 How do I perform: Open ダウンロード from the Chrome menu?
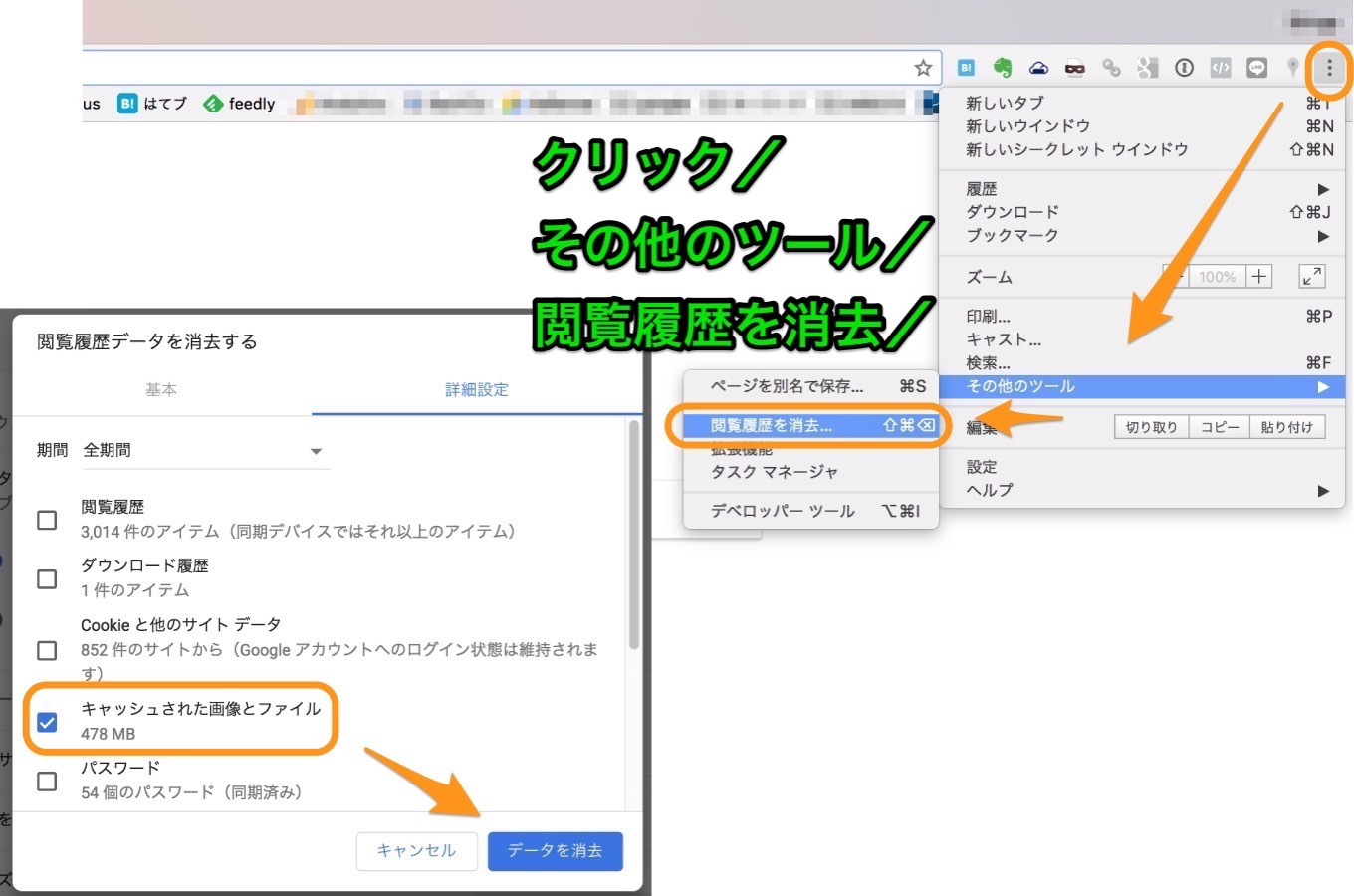1142,212
